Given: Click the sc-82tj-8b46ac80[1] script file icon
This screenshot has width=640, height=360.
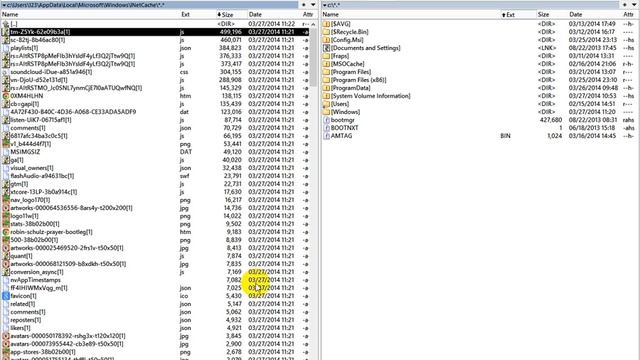Looking at the screenshot, I should tap(6, 40).
